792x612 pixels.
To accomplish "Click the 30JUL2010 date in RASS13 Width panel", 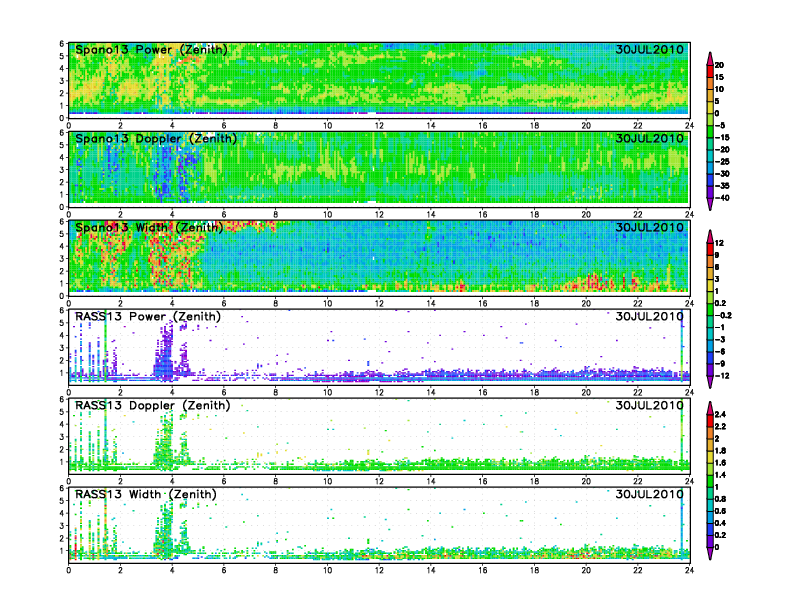I will (x=649, y=494).
